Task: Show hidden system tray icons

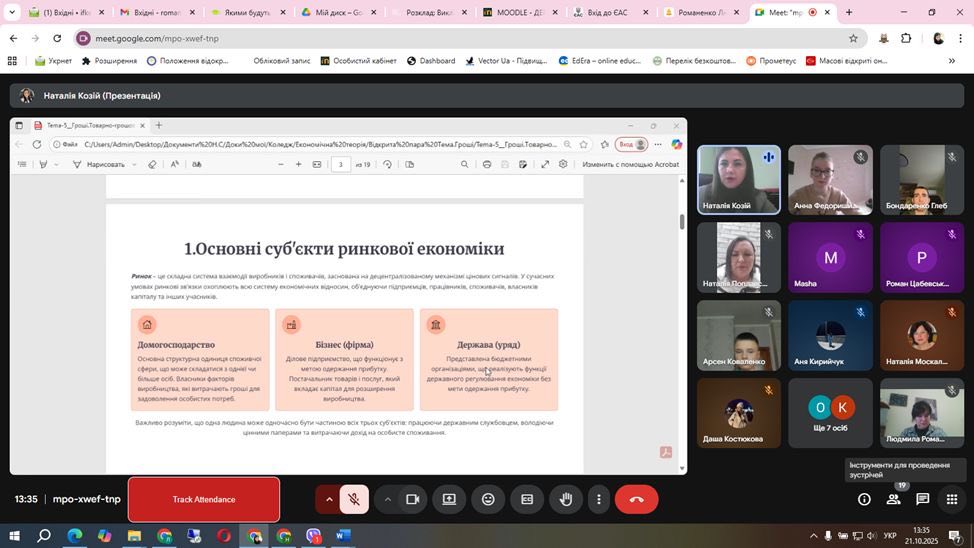Action: (x=813, y=536)
